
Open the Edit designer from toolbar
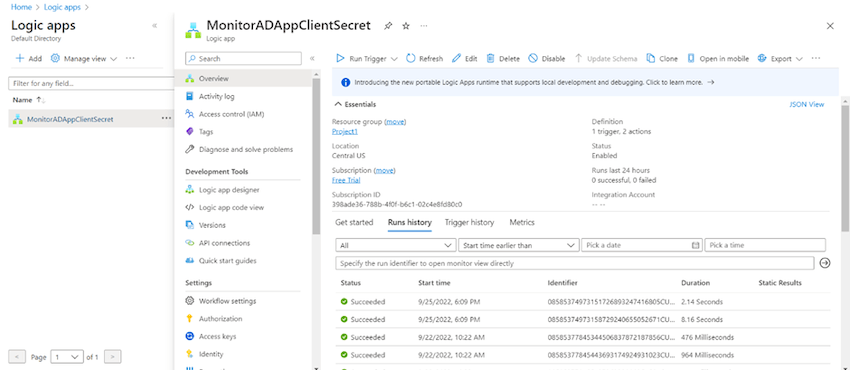click(464, 59)
